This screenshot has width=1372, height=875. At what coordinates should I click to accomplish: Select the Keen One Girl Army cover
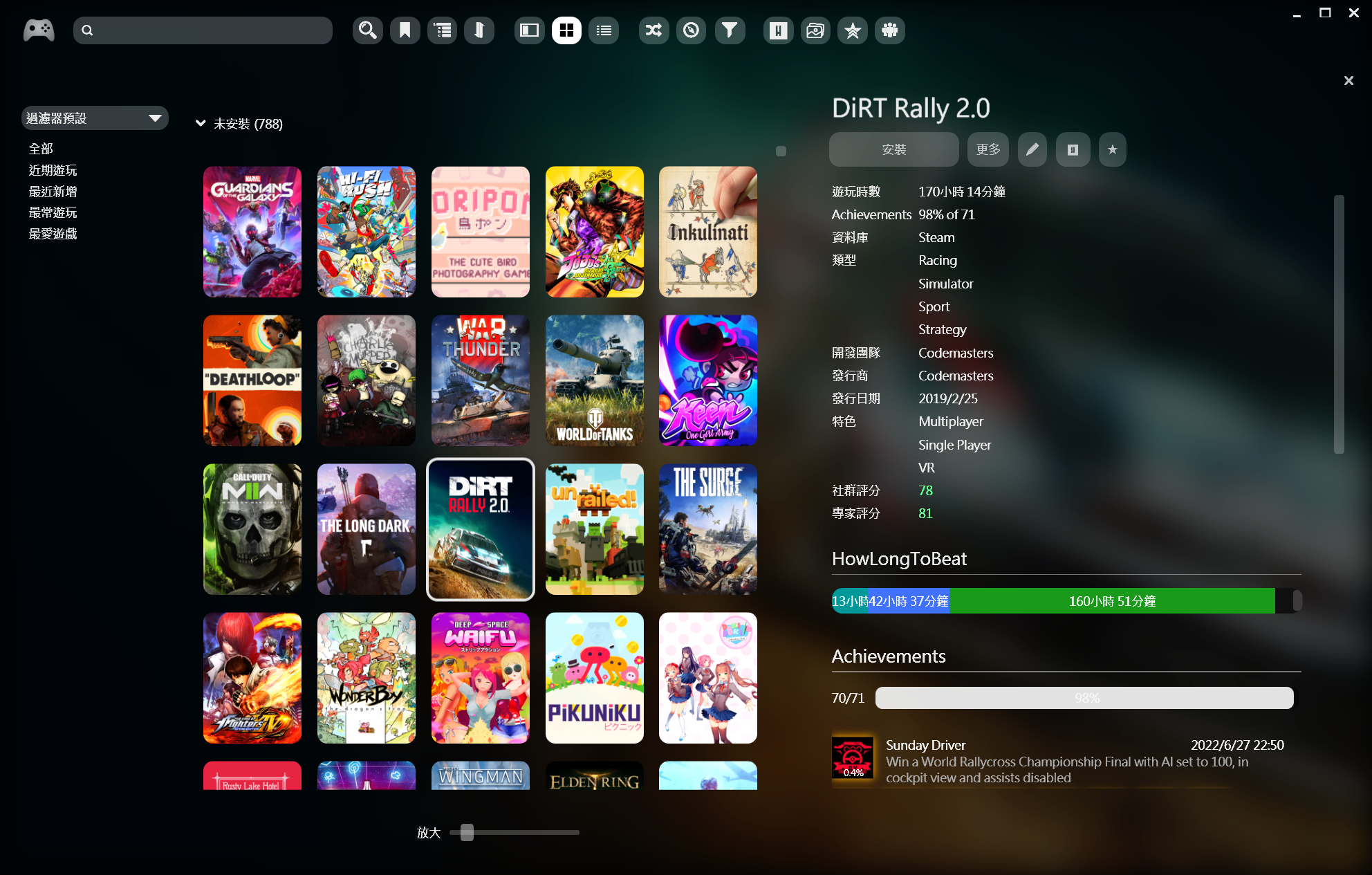click(x=708, y=380)
